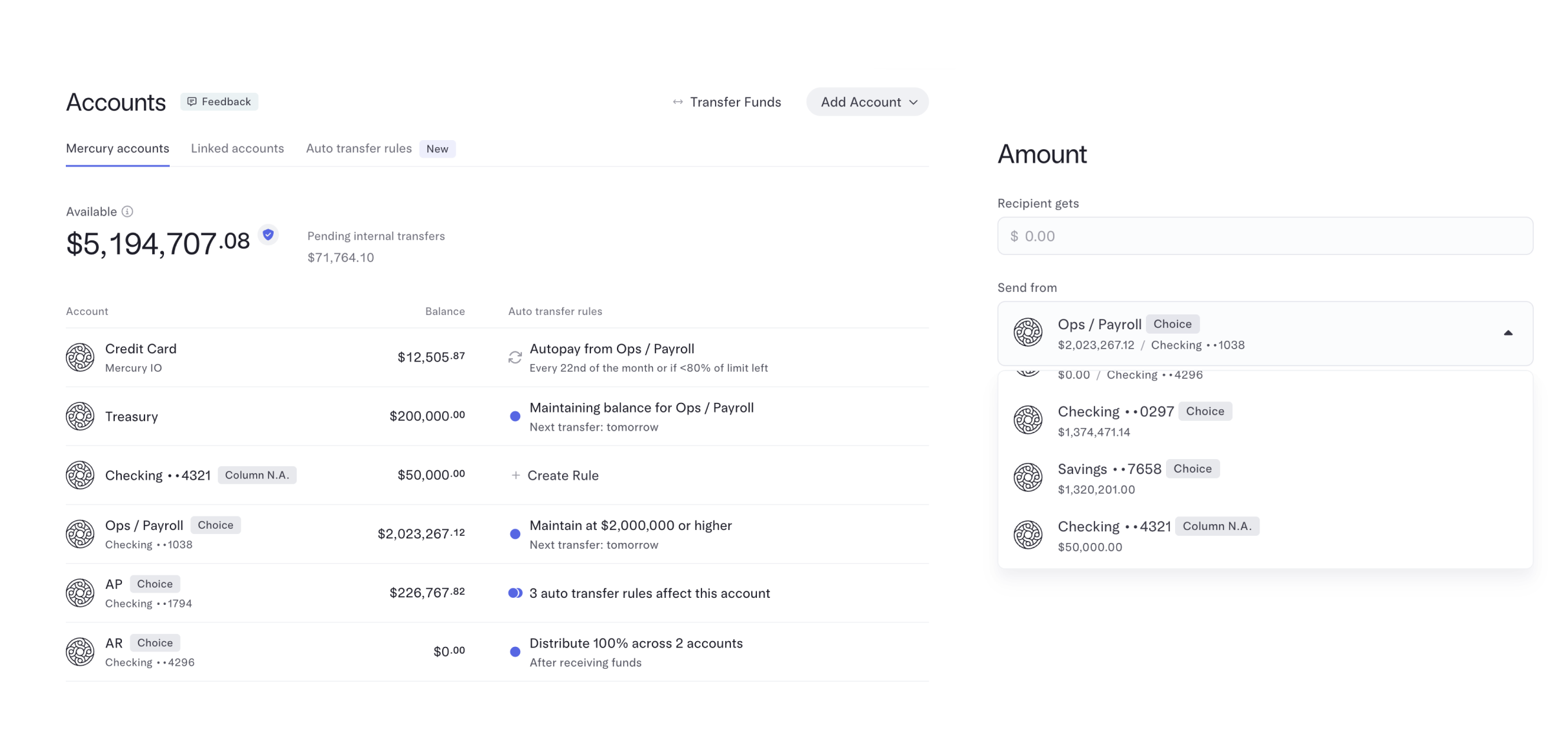The width and height of the screenshot is (1568, 736).
Task: Click the Treasury account logo icon
Action: pyautogui.click(x=80, y=416)
